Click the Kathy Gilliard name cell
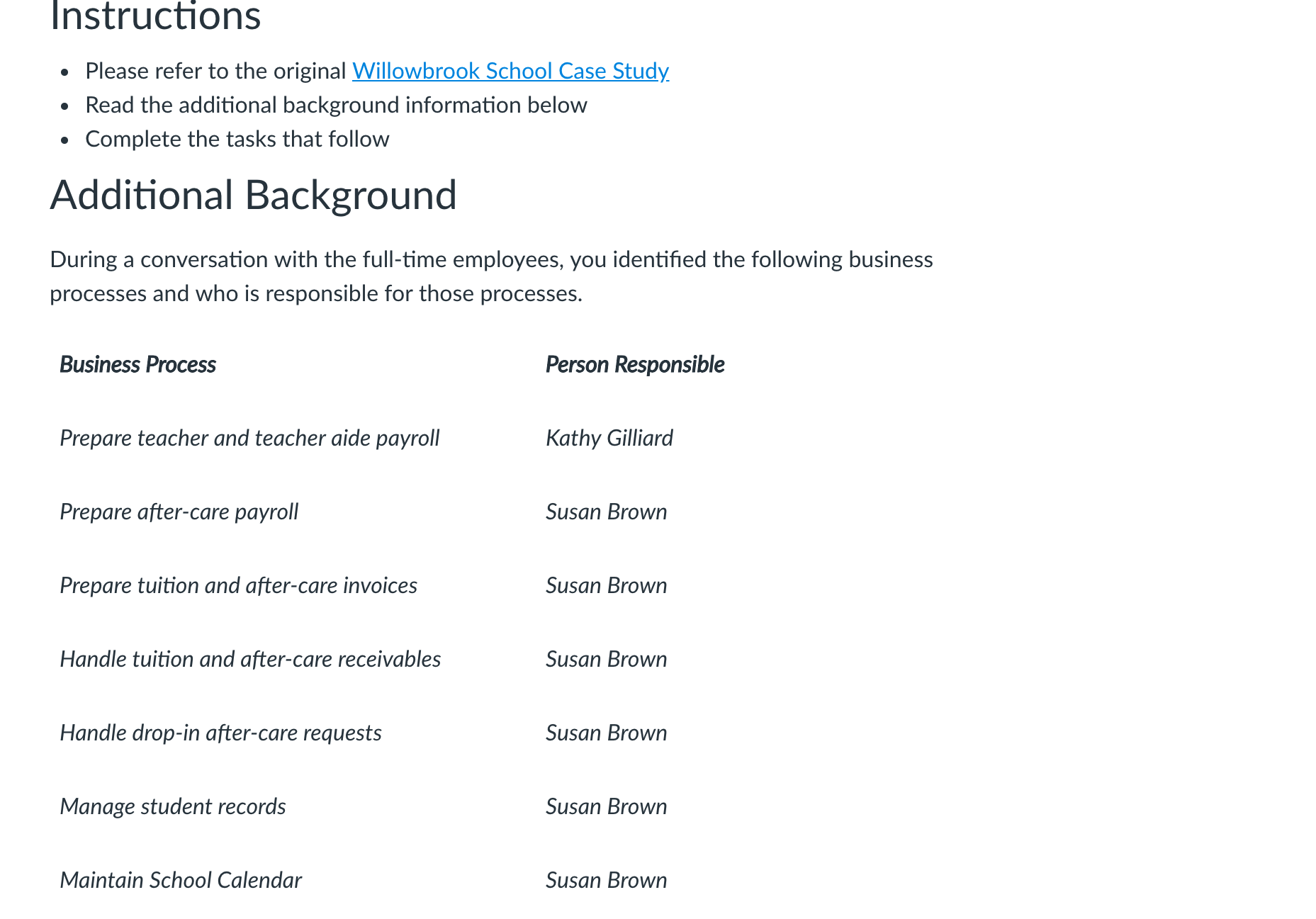The image size is (1316, 919). 609,438
